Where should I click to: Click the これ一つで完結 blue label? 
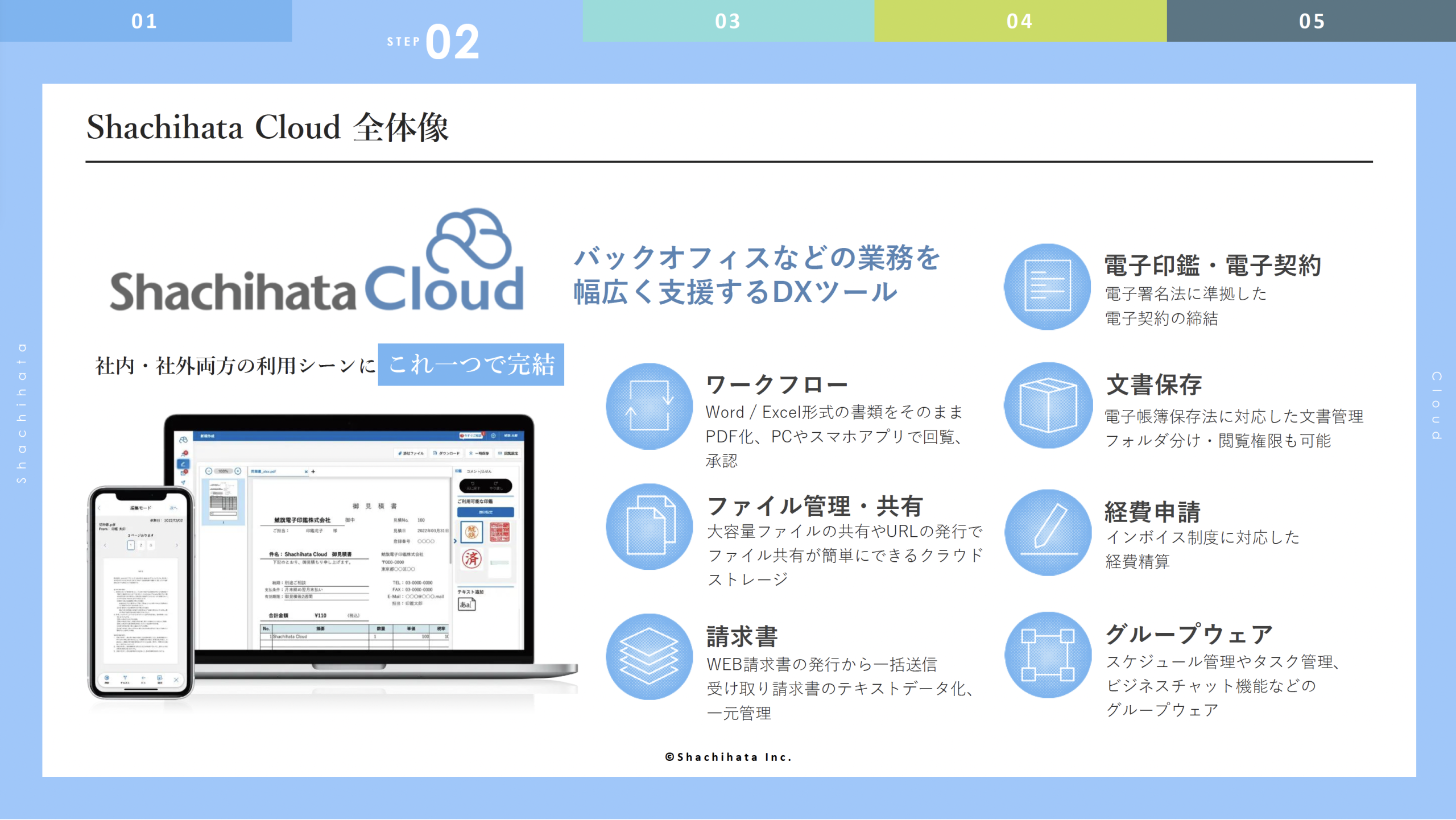click(x=471, y=365)
